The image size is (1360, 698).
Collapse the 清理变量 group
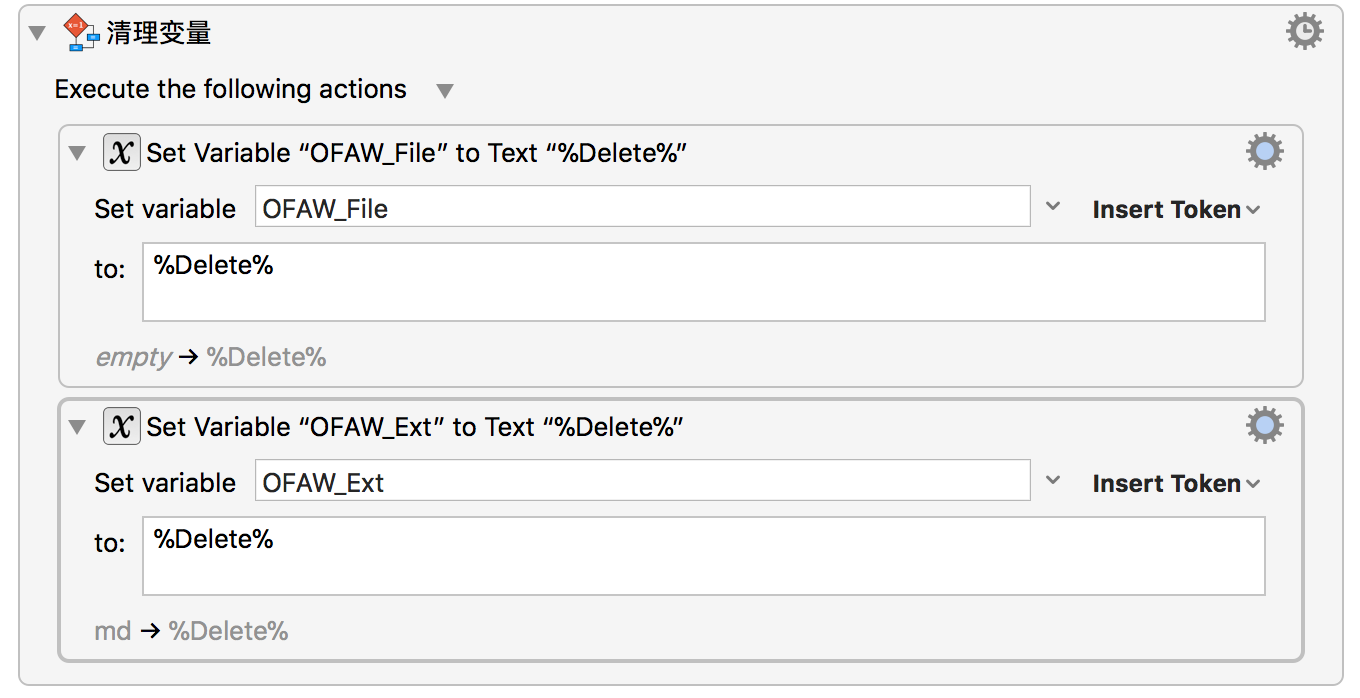(x=38, y=33)
